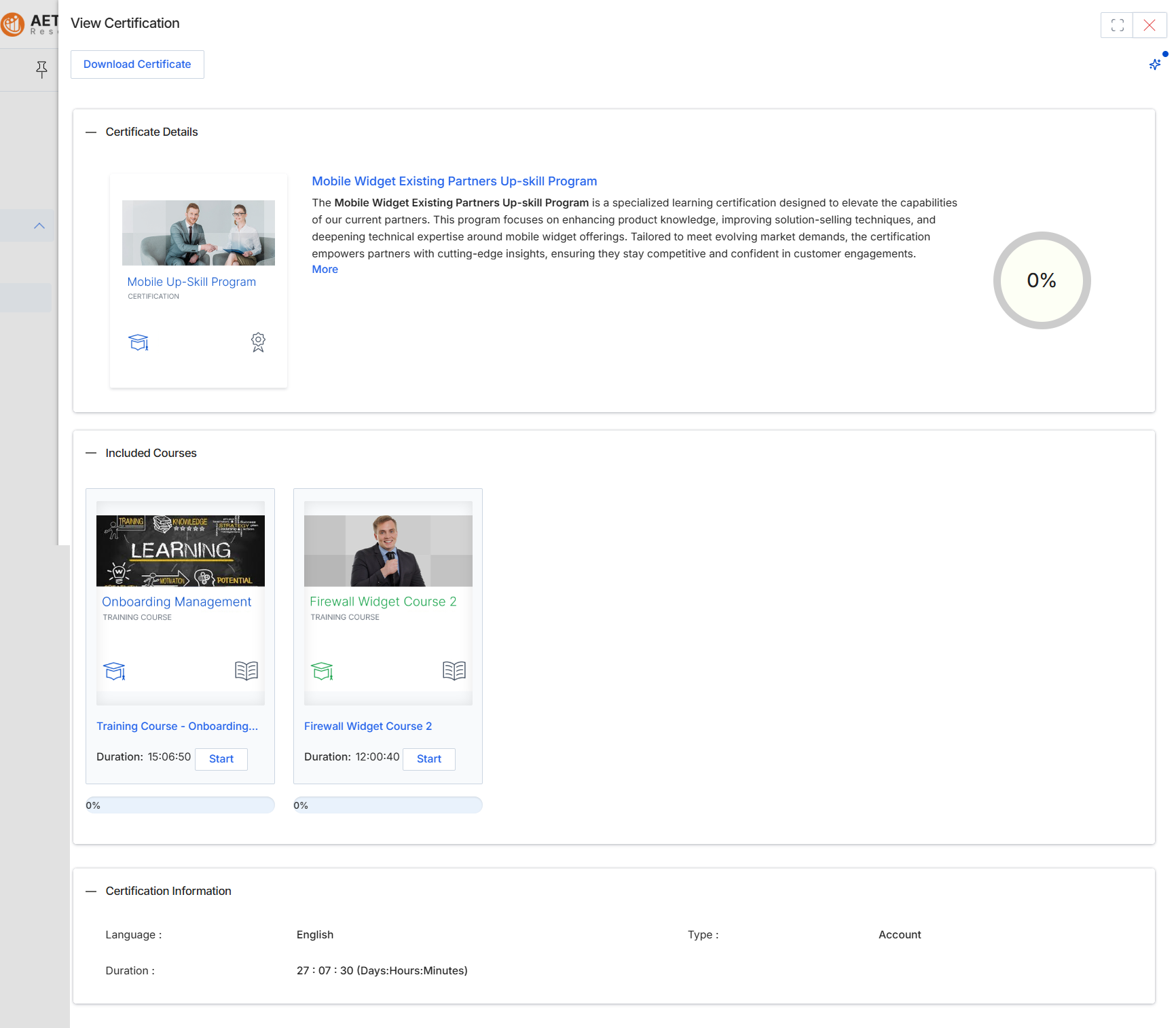The image size is (1176, 1028).
Task: Open Mobile Up-Skill Program card title
Action: pos(191,282)
